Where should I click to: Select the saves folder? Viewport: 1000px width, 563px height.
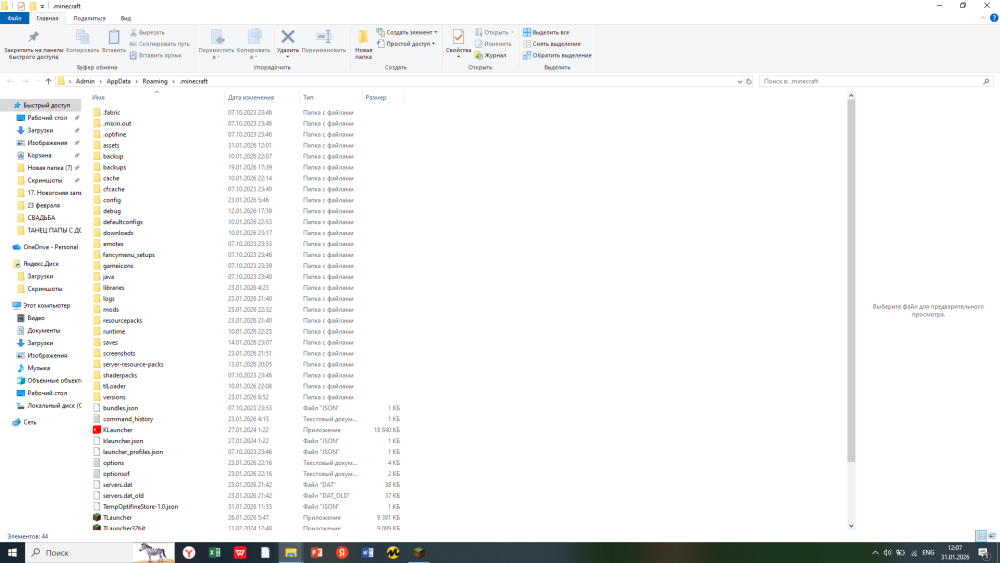[x=110, y=342]
